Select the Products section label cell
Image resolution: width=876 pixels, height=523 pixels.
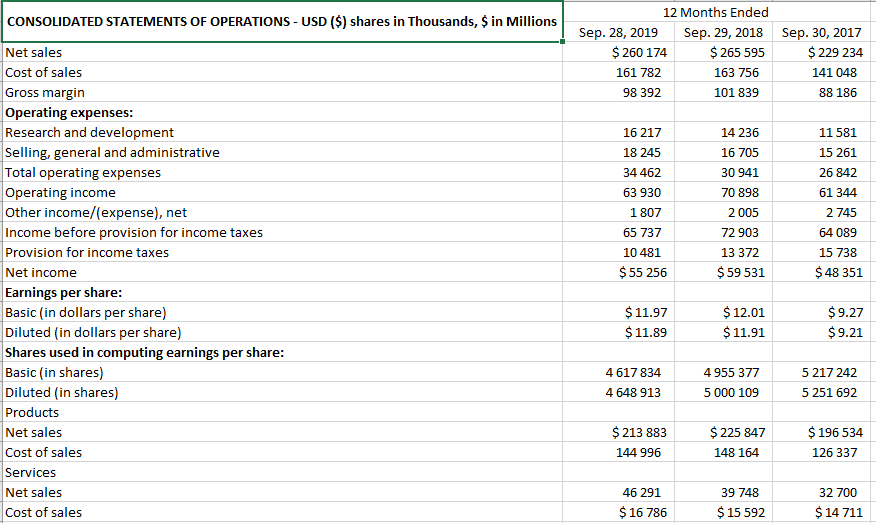(x=32, y=412)
